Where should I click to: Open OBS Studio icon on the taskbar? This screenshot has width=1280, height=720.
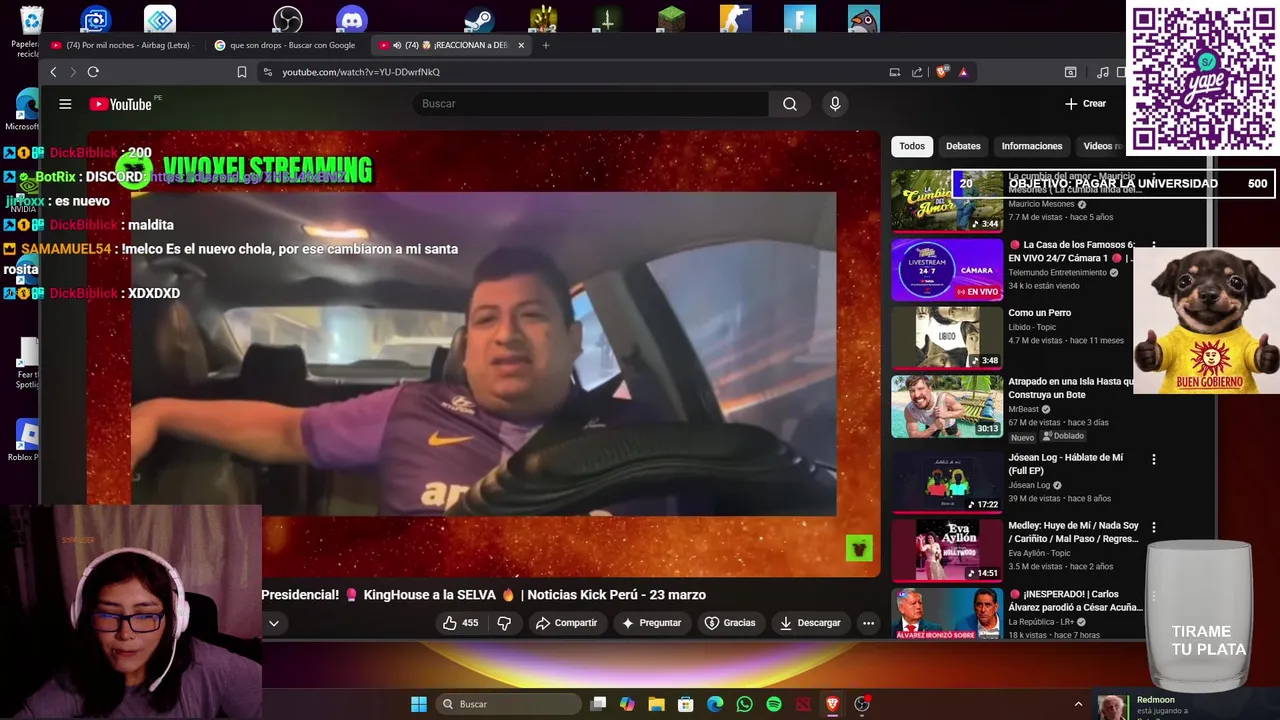(x=862, y=704)
